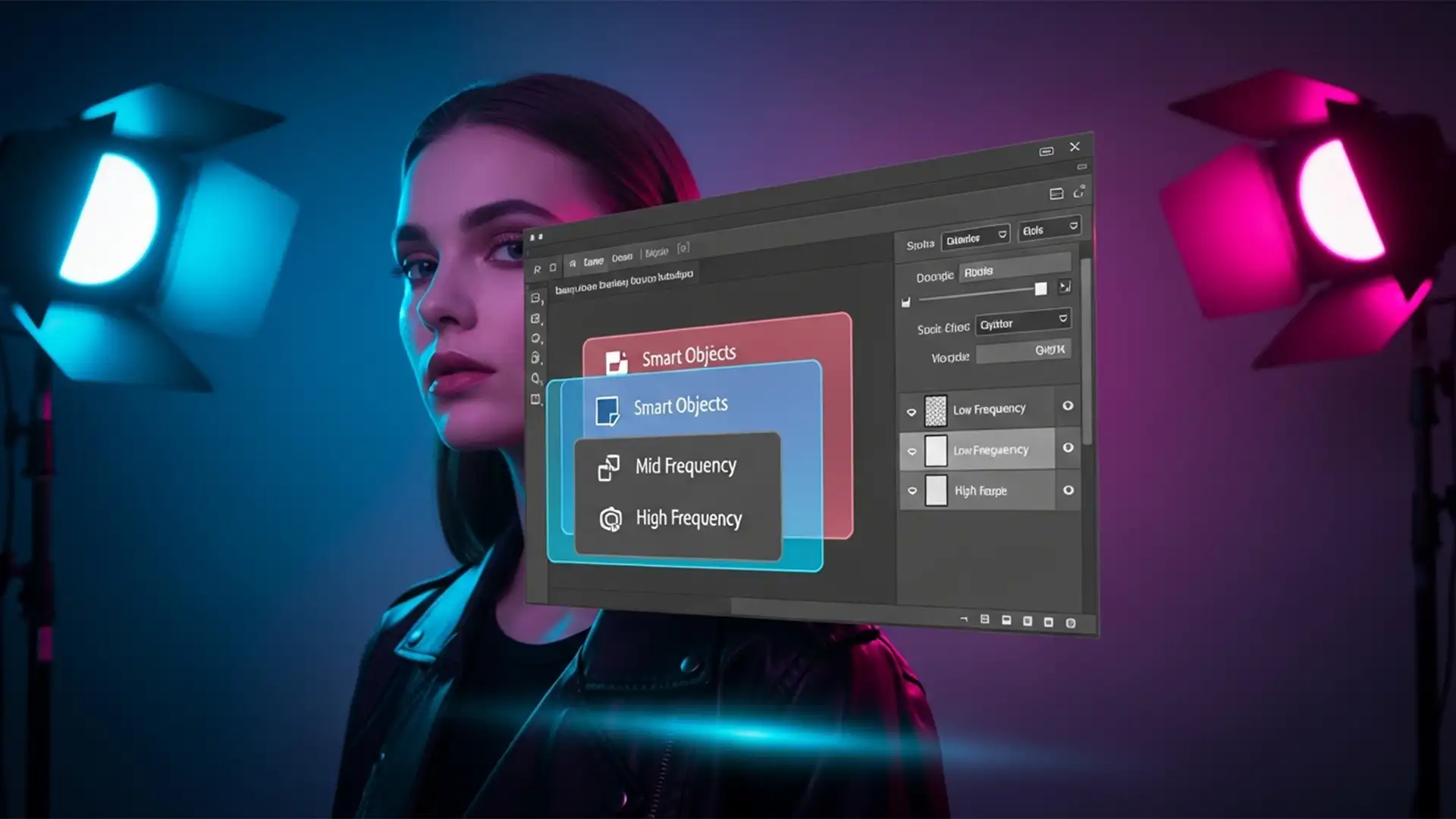The image size is (1456, 819).
Task: Choose the lasso-shaped tool in the toolbar
Action: tap(536, 336)
